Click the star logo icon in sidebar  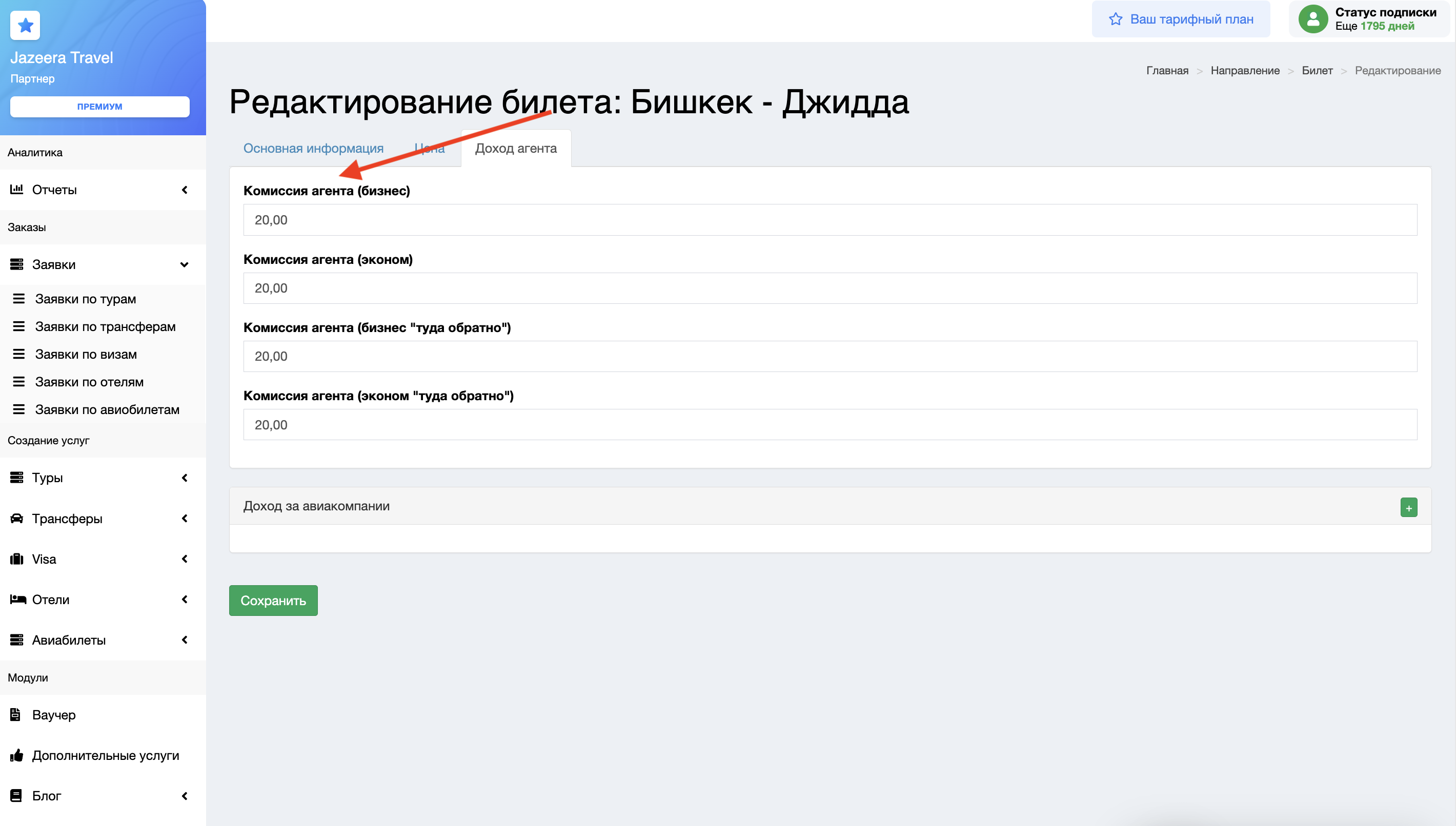(x=25, y=26)
